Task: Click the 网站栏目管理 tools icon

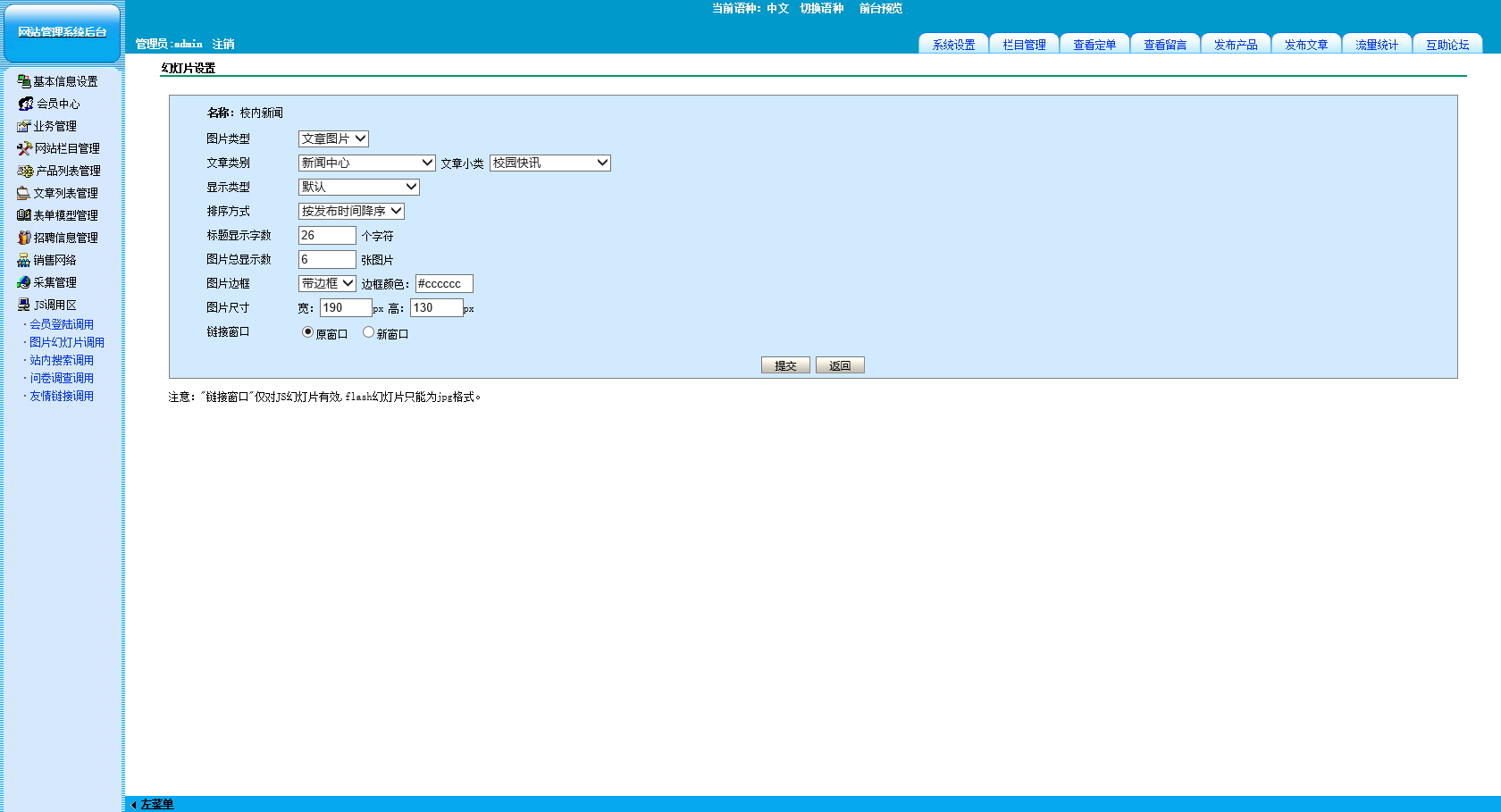Action: pos(24,148)
